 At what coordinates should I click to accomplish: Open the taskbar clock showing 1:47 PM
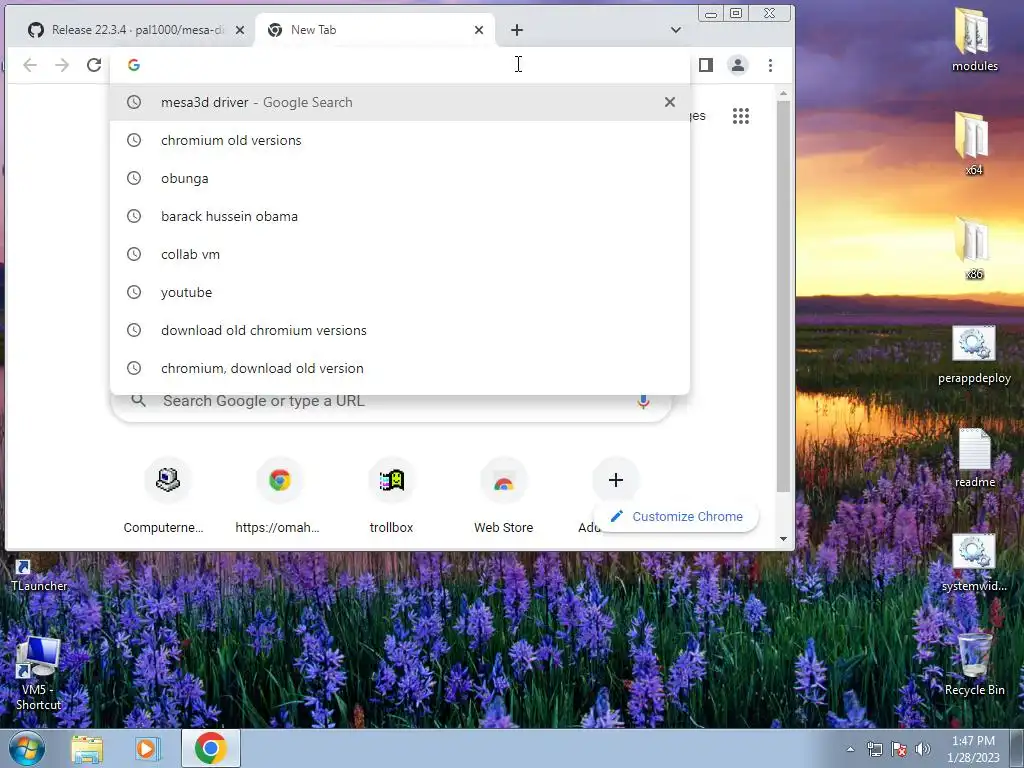click(x=973, y=749)
